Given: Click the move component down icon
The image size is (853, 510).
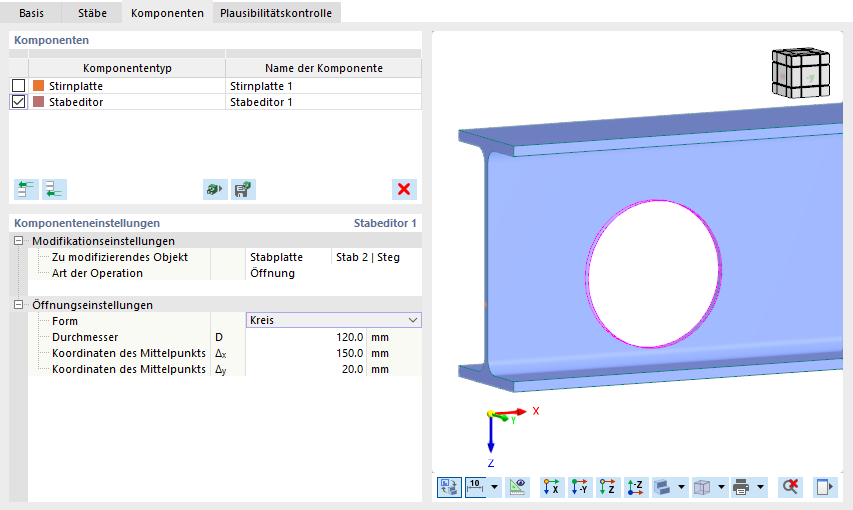Looking at the screenshot, I should coord(54,189).
